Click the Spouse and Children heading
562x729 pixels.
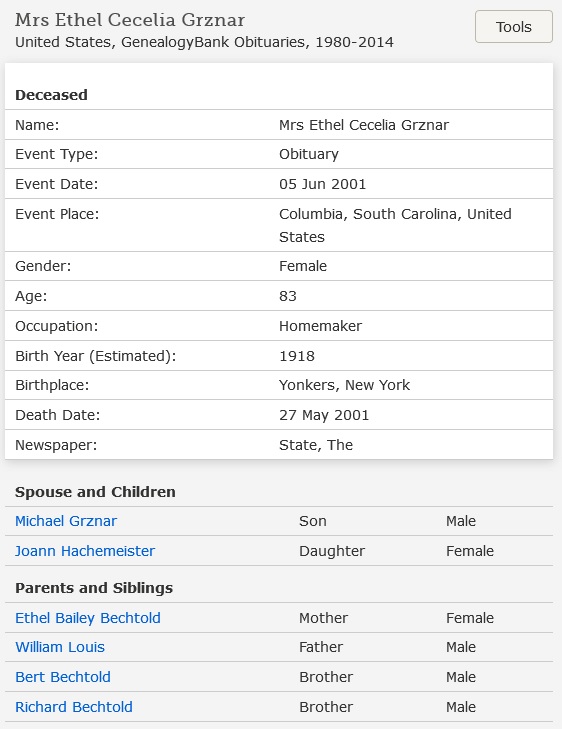[x=95, y=492]
